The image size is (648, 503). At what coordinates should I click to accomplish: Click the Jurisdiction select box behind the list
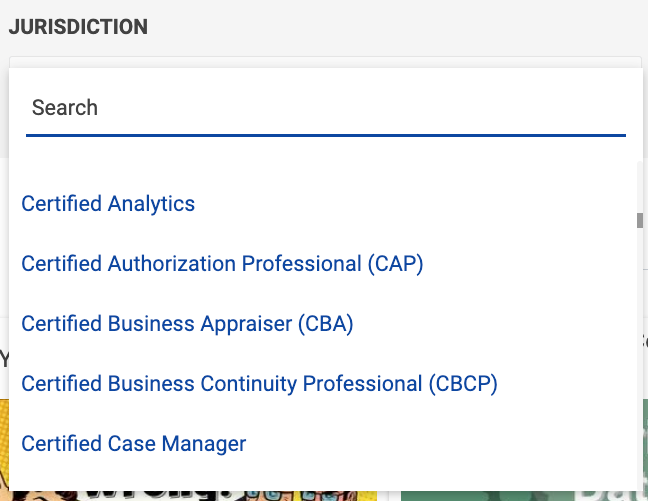pos(325,62)
